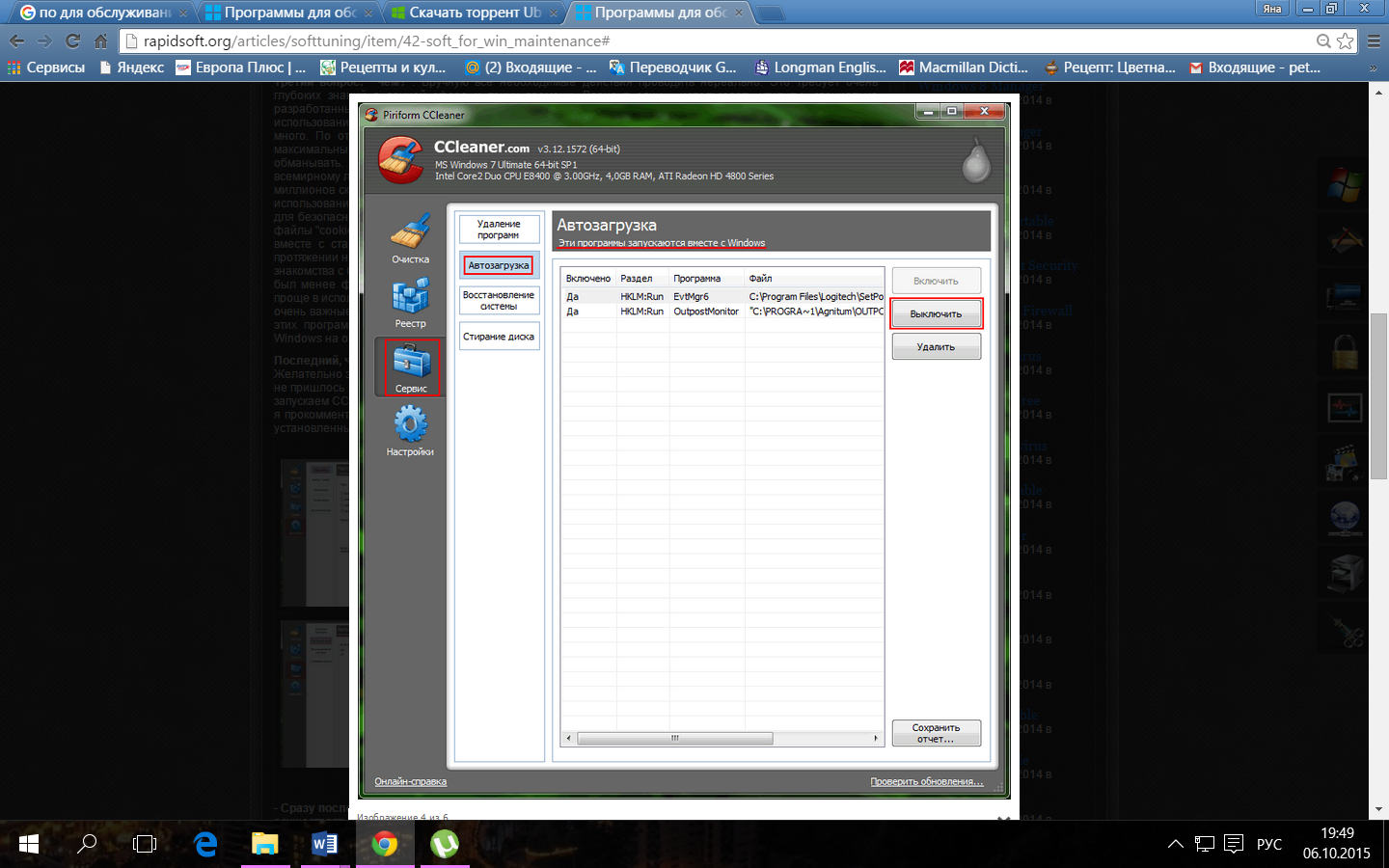The width and height of the screenshot is (1389, 868).
Task: Open the (2) Входящие bookmark
Action: click(x=531, y=68)
